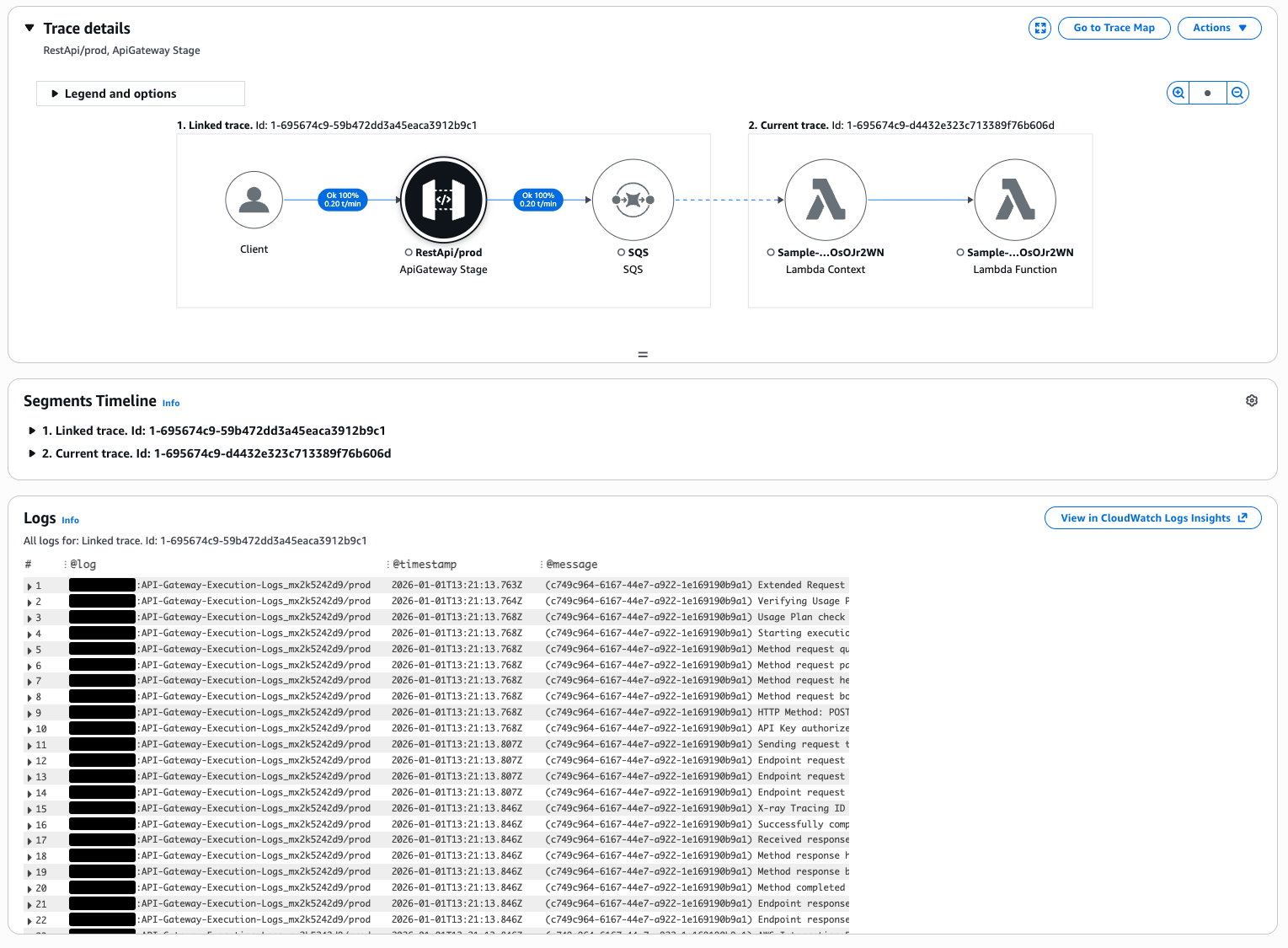The height and width of the screenshot is (948, 1288).
Task: Zoom in on the trace map
Action: coord(1178,93)
